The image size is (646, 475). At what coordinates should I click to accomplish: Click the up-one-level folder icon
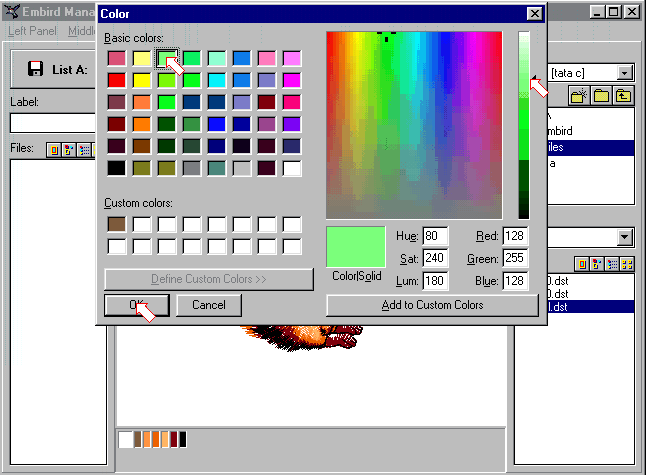pos(623,96)
